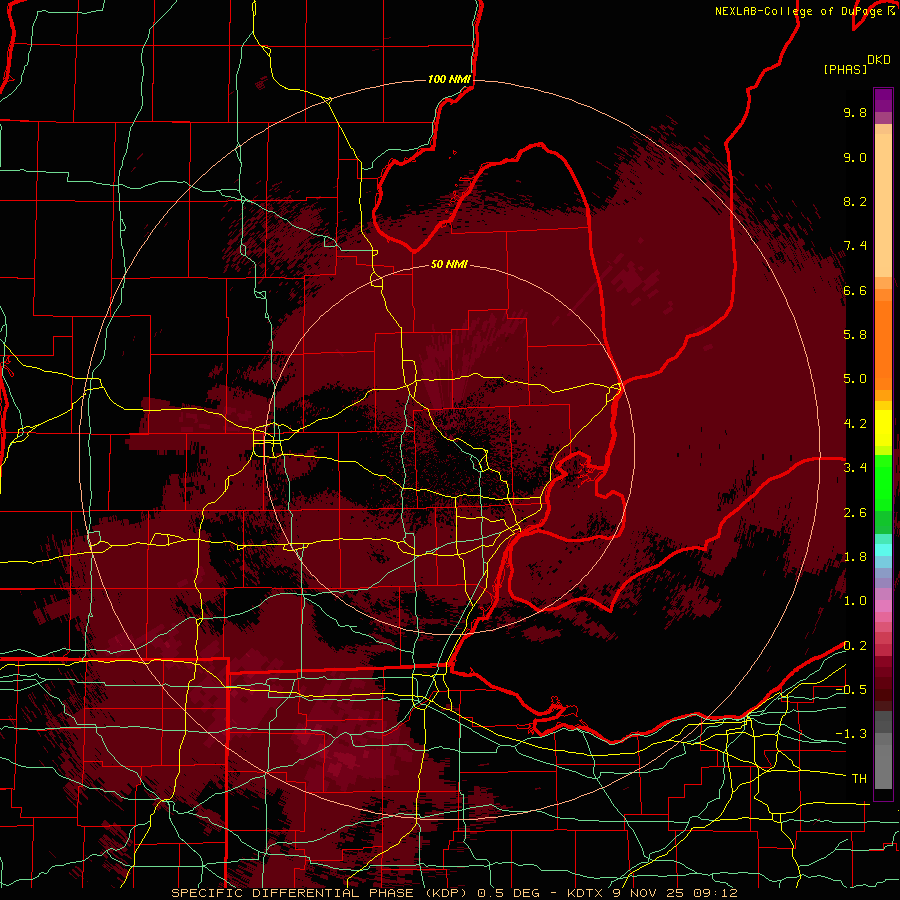Click the 5.0 legend scale value
900x900 pixels.
[855, 379]
